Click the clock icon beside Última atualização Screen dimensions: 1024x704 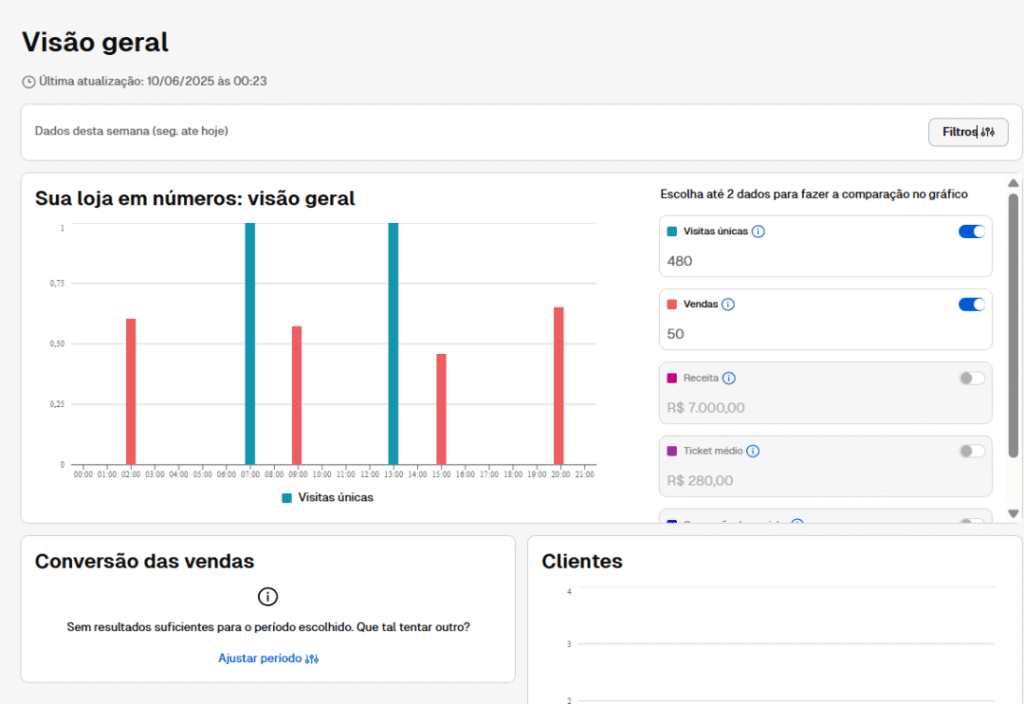click(28, 81)
